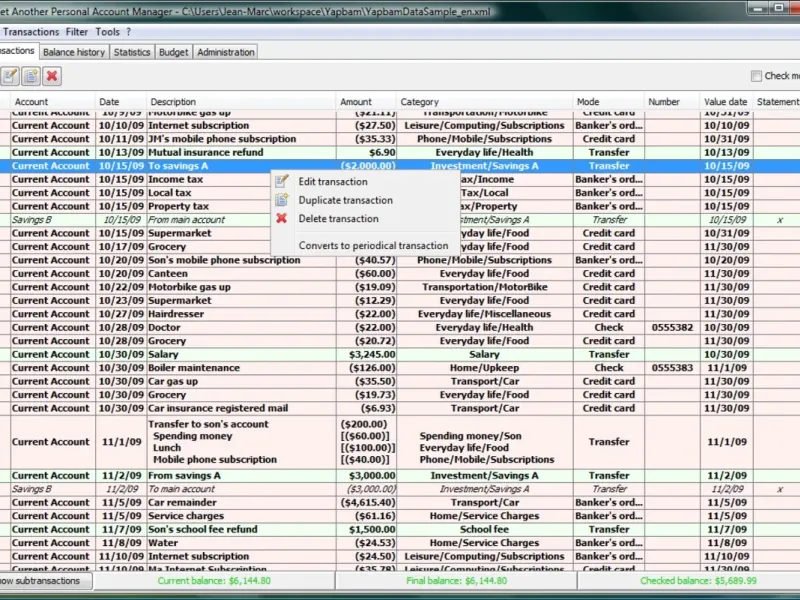The width and height of the screenshot is (800, 600).
Task: Open the Tools menu
Action: click(107, 32)
